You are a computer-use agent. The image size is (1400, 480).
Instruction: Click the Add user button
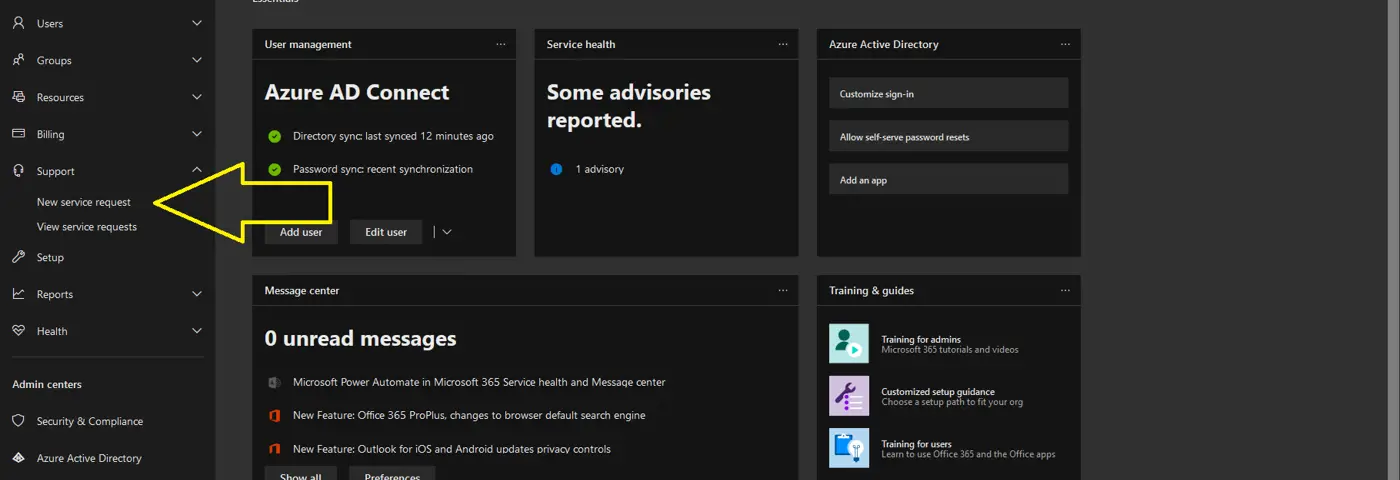pos(301,232)
